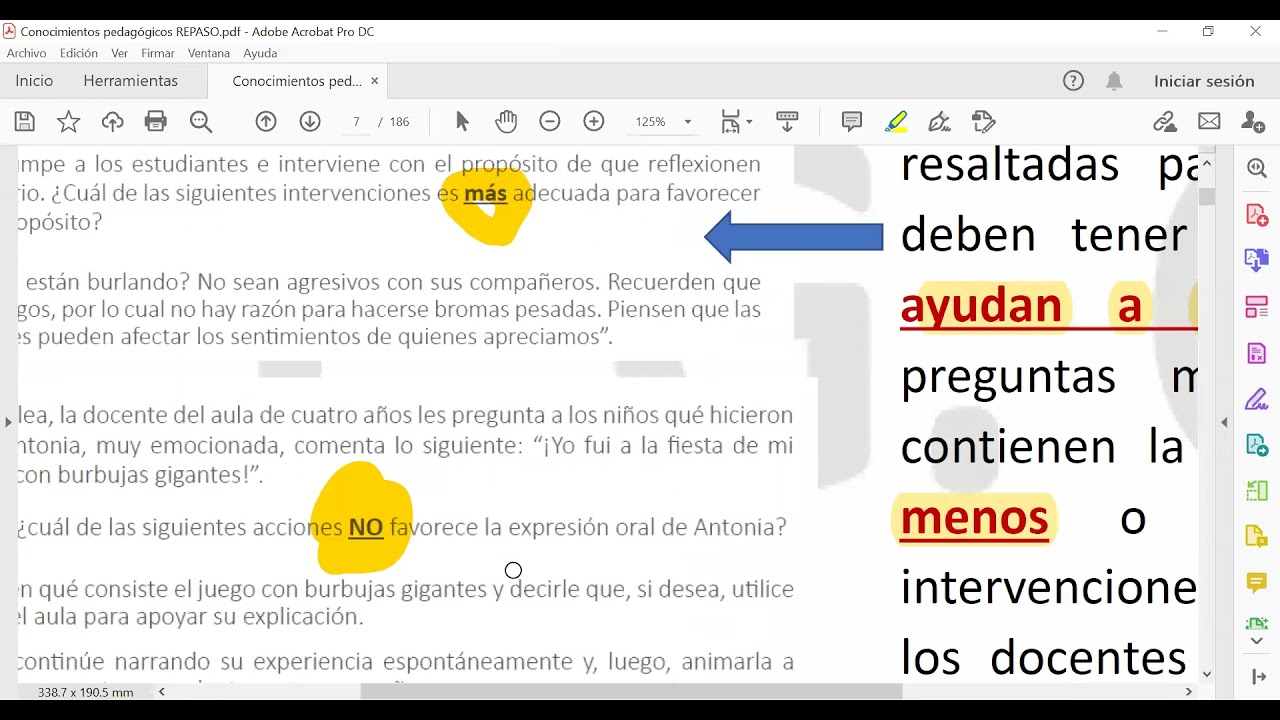
Task: Open the Edición menu
Action: (79, 53)
